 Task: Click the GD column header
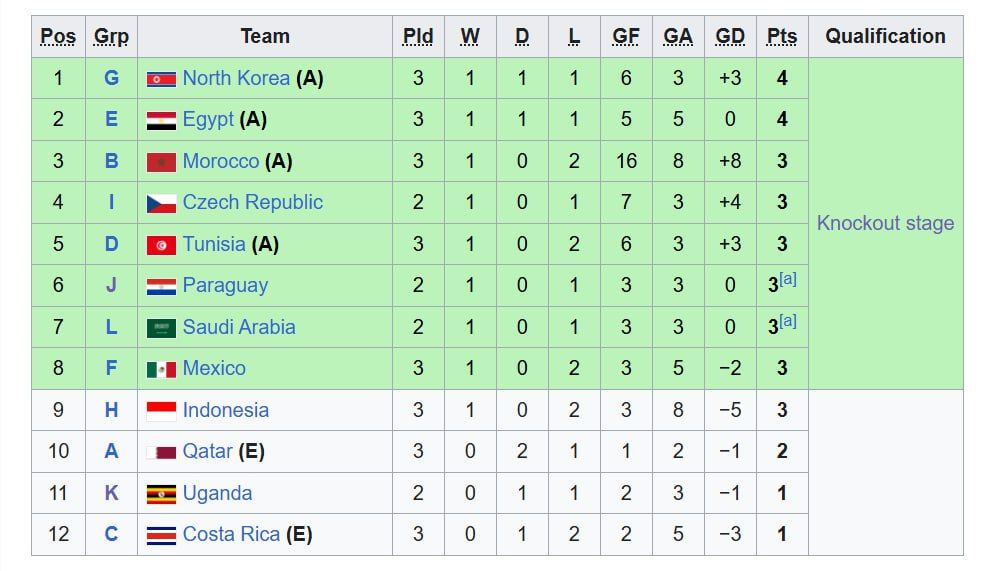730,37
